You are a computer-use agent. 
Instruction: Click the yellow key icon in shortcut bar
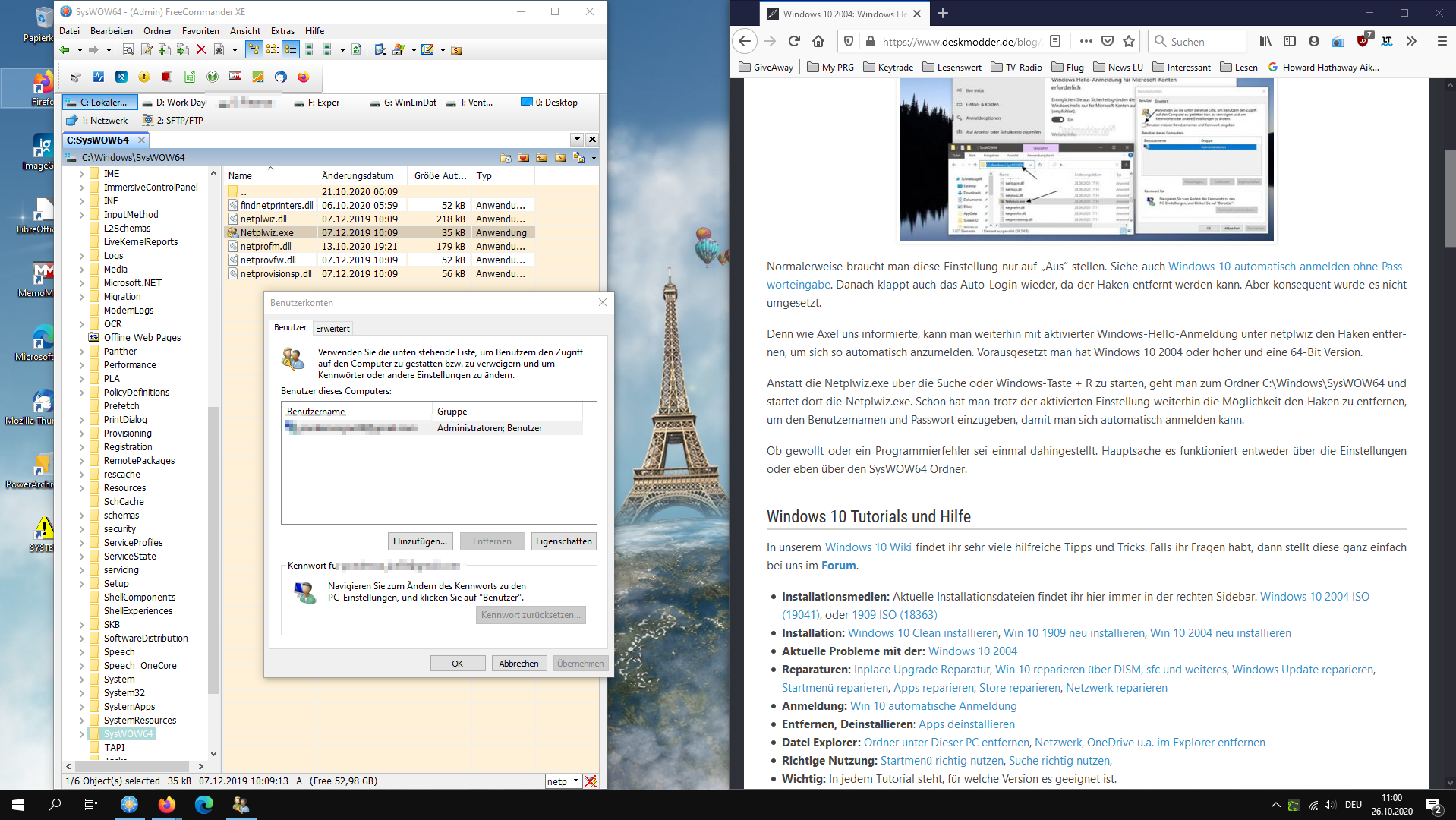pos(144,77)
